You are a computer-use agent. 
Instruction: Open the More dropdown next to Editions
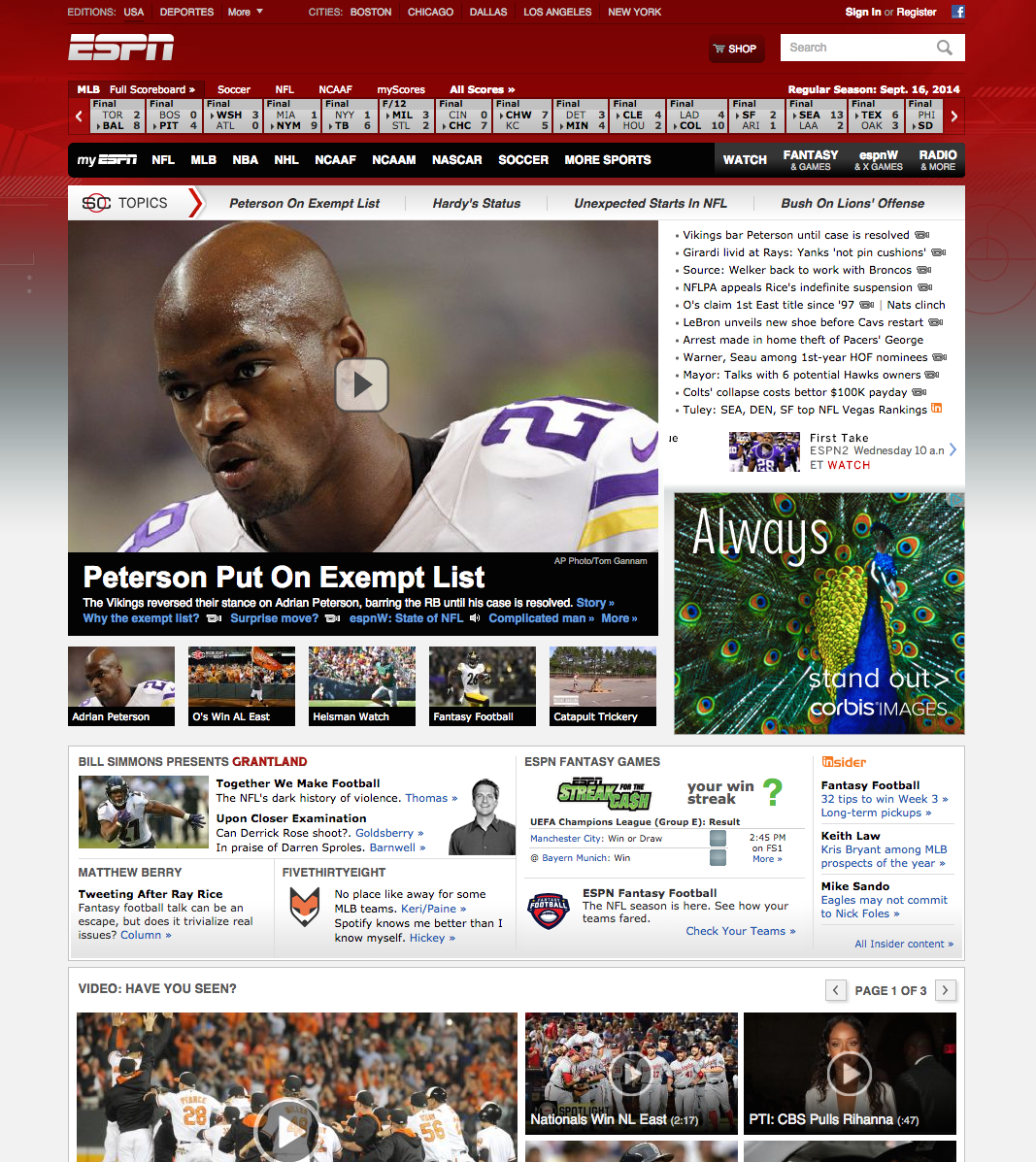(x=245, y=12)
